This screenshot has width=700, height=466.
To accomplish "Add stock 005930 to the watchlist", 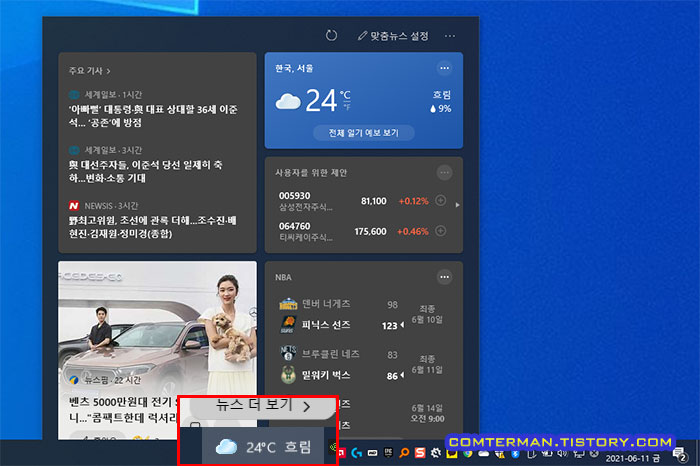I will pyautogui.click(x=441, y=200).
